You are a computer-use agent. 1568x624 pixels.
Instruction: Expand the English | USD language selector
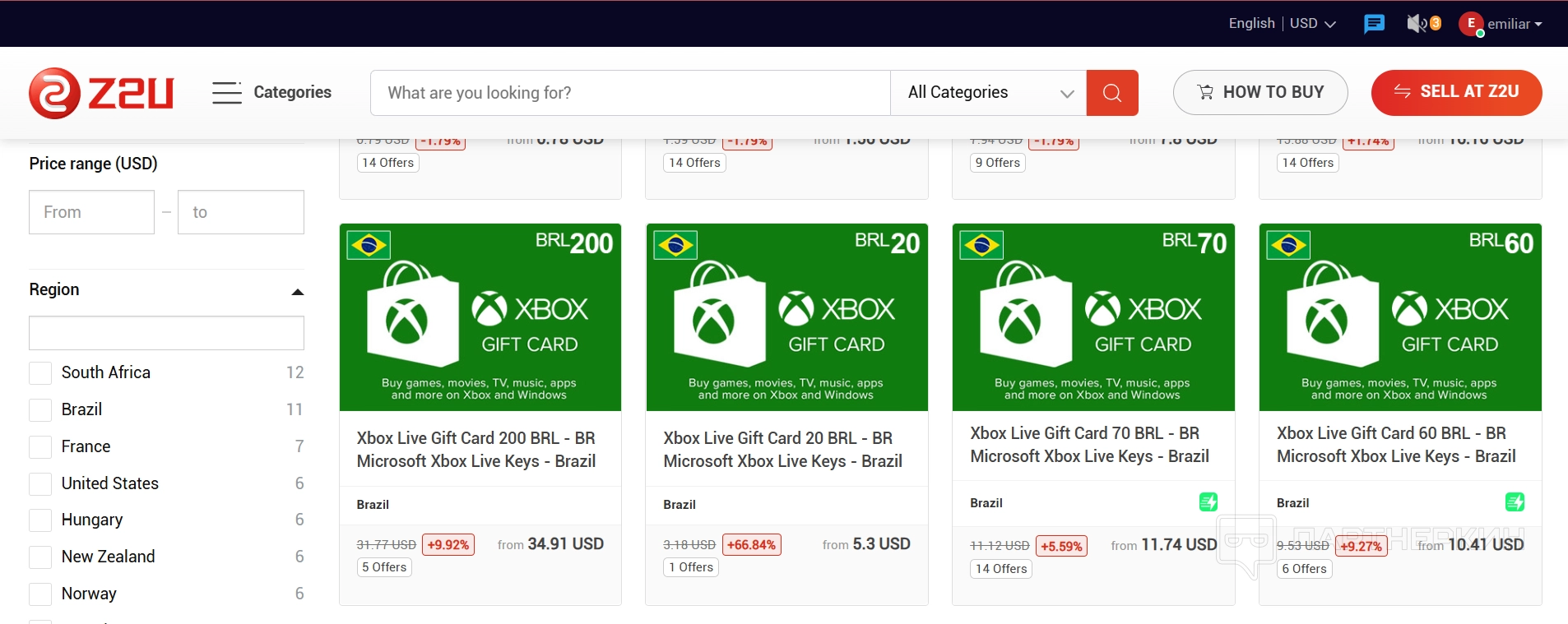[x=1281, y=24]
